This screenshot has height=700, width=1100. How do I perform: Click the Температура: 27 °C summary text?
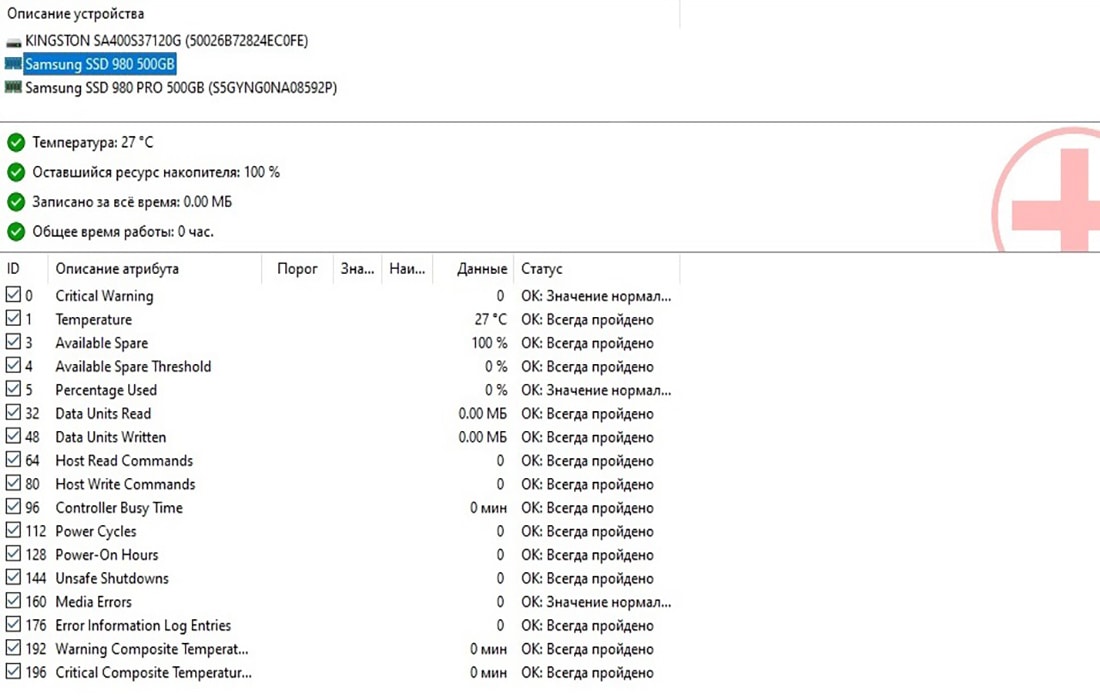(93, 142)
